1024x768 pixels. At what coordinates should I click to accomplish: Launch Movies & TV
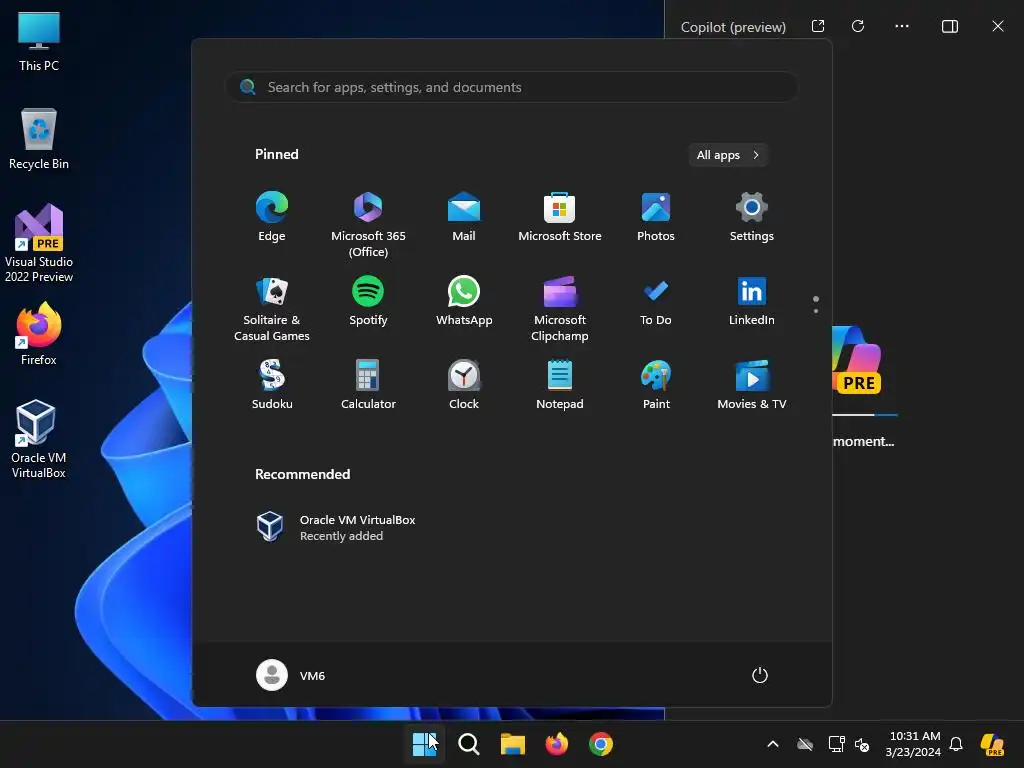tap(752, 385)
